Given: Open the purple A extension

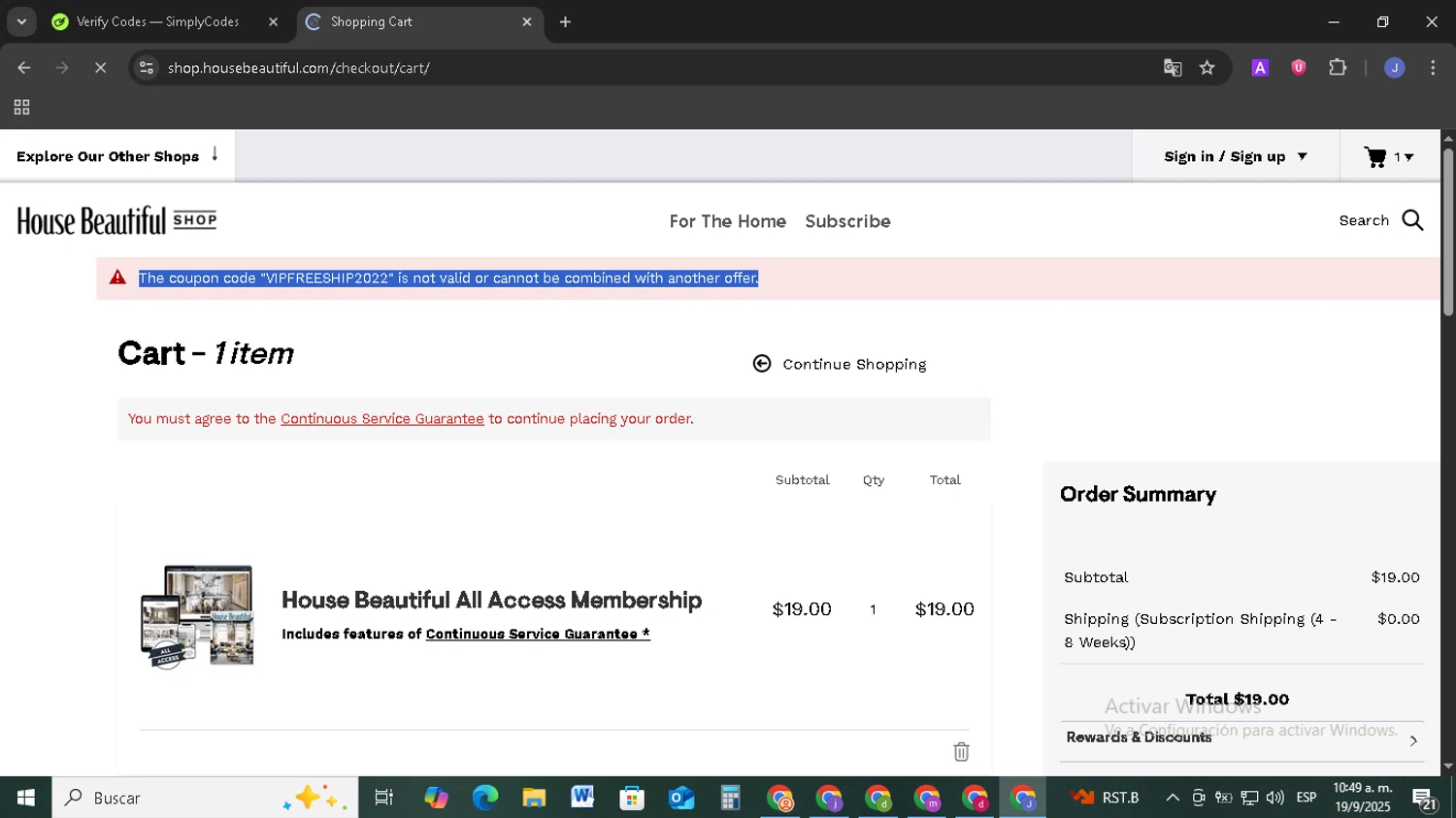Looking at the screenshot, I should [x=1260, y=68].
